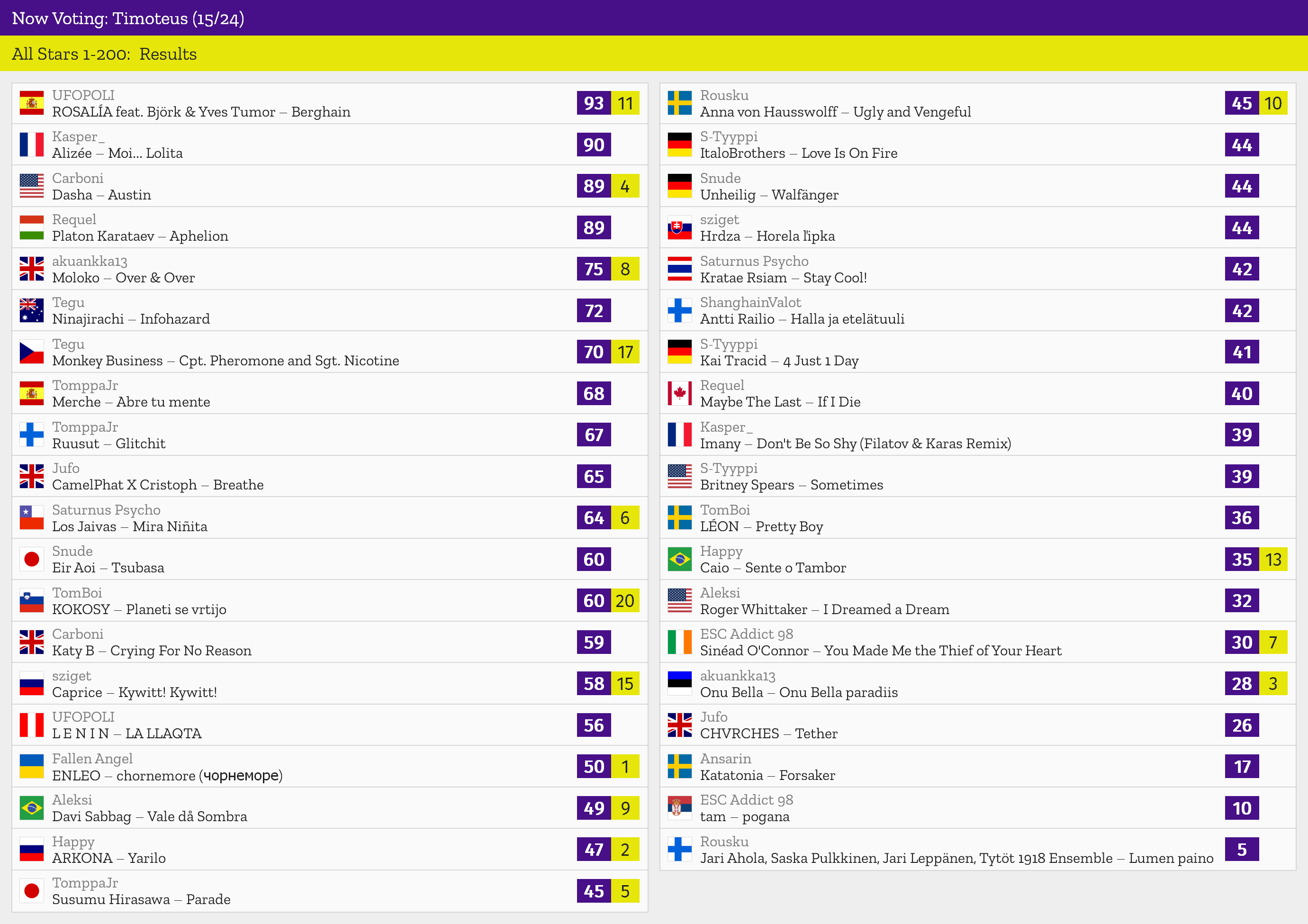1308x924 pixels.
Task: Click username 'Fallen Angel' above ENLEO
Action: (x=92, y=759)
